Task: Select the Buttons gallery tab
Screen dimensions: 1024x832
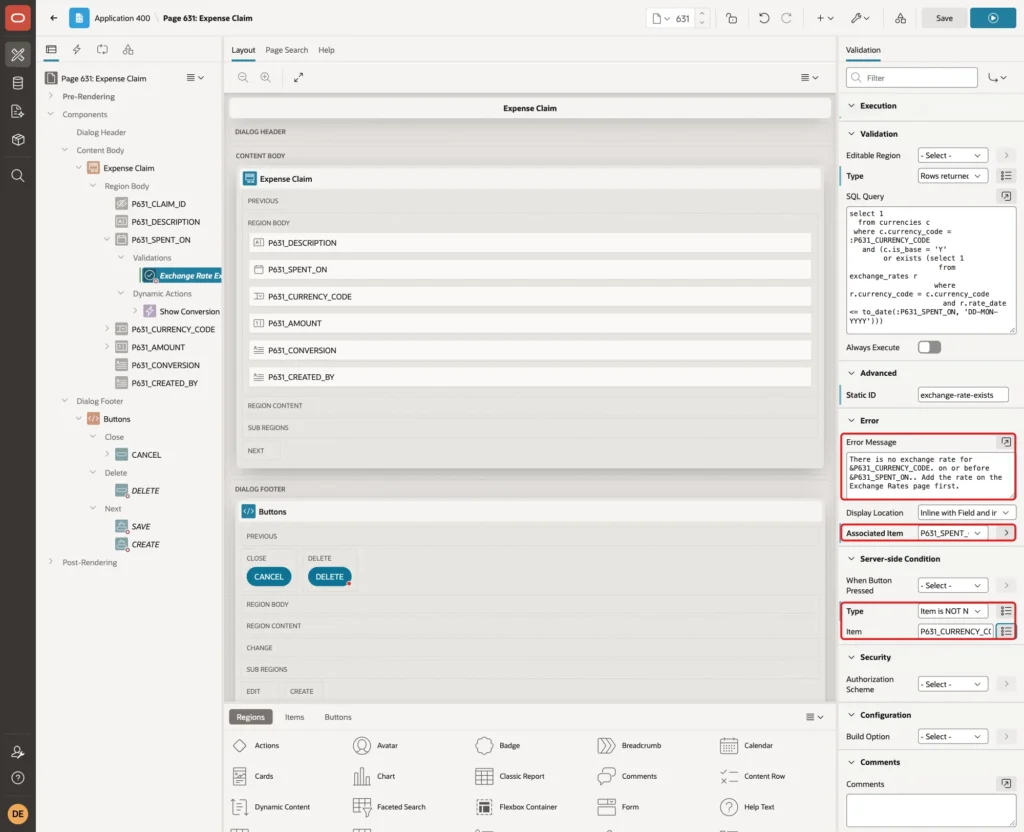Action: tap(338, 717)
